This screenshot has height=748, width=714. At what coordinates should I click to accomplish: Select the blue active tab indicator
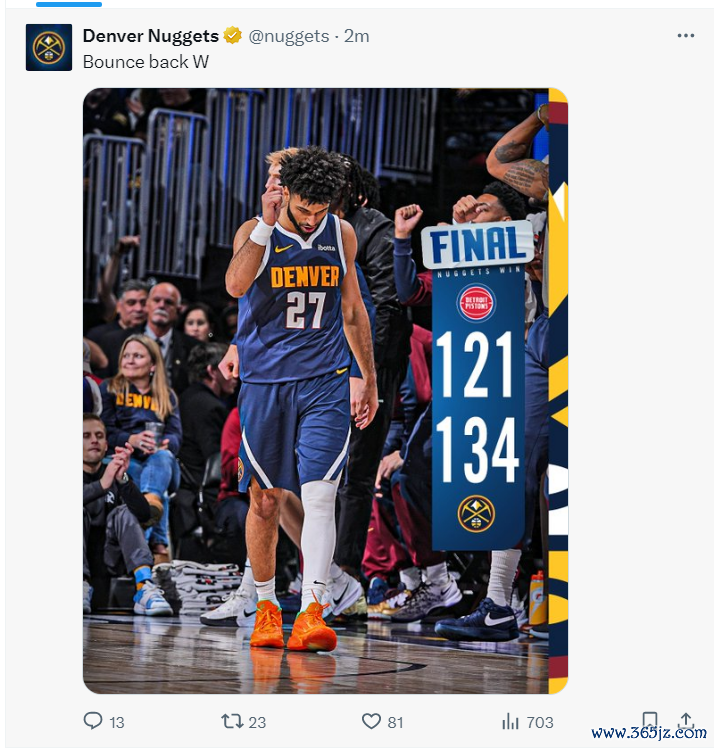(69, 4)
